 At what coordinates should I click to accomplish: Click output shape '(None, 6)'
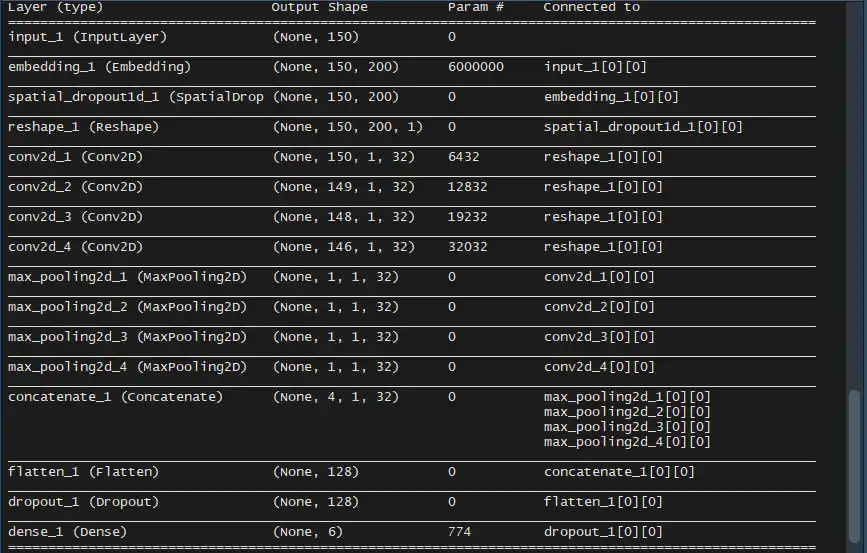[308, 531]
